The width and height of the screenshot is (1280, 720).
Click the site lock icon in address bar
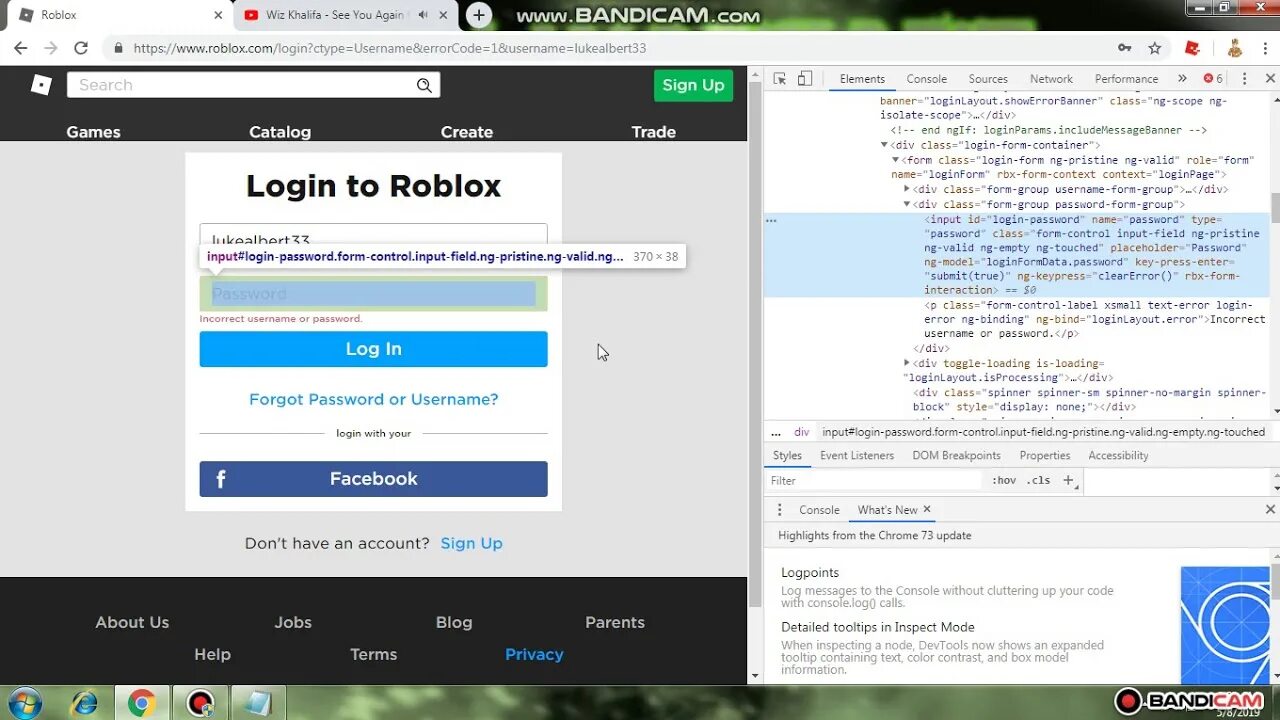[x=119, y=48]
